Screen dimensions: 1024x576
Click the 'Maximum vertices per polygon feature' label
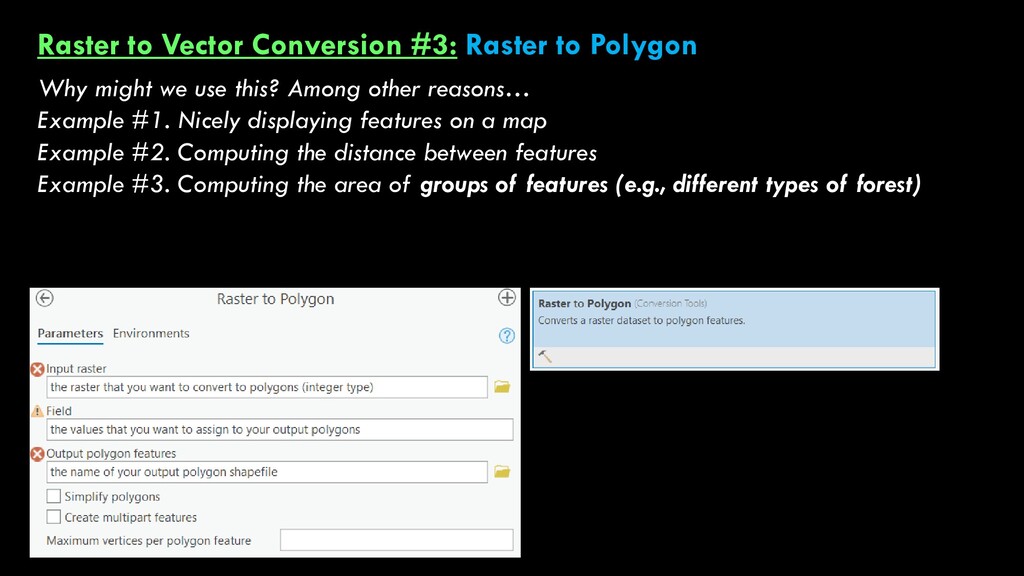point(148,541)
